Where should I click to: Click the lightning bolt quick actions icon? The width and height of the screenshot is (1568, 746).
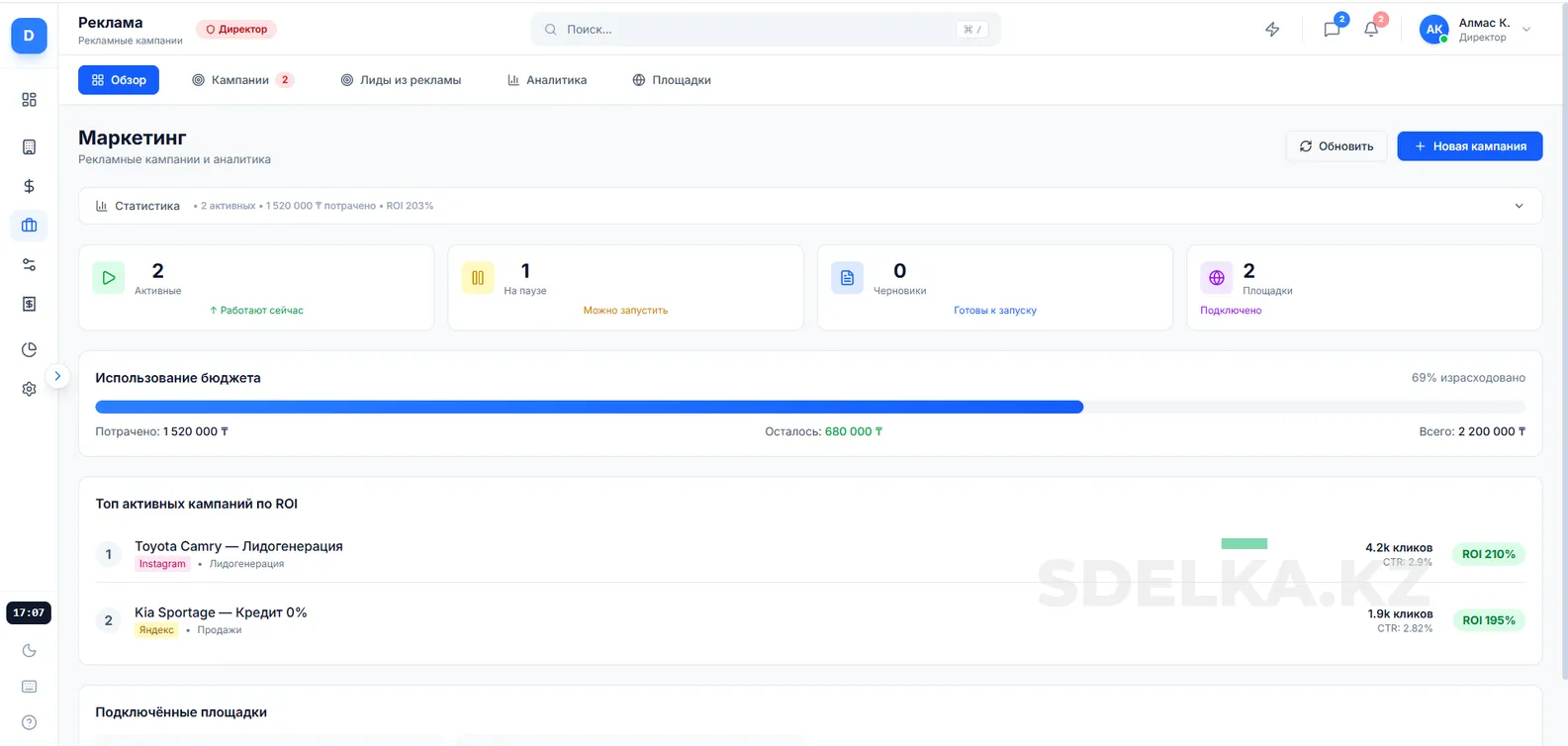point(1272,30)
